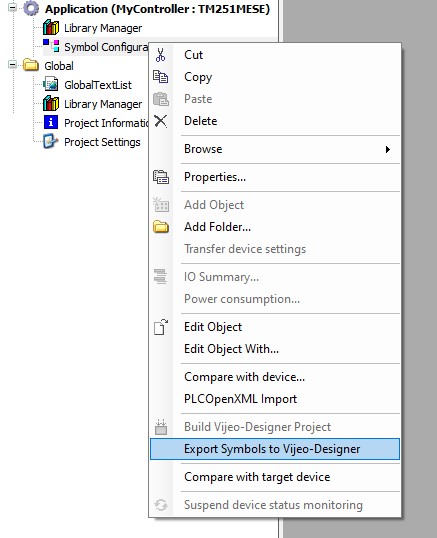The height and width of the screenshot is (538, 437).
Task: Click the scissors Cut icon
Action: pyautogui.click(x=160, y=55)
